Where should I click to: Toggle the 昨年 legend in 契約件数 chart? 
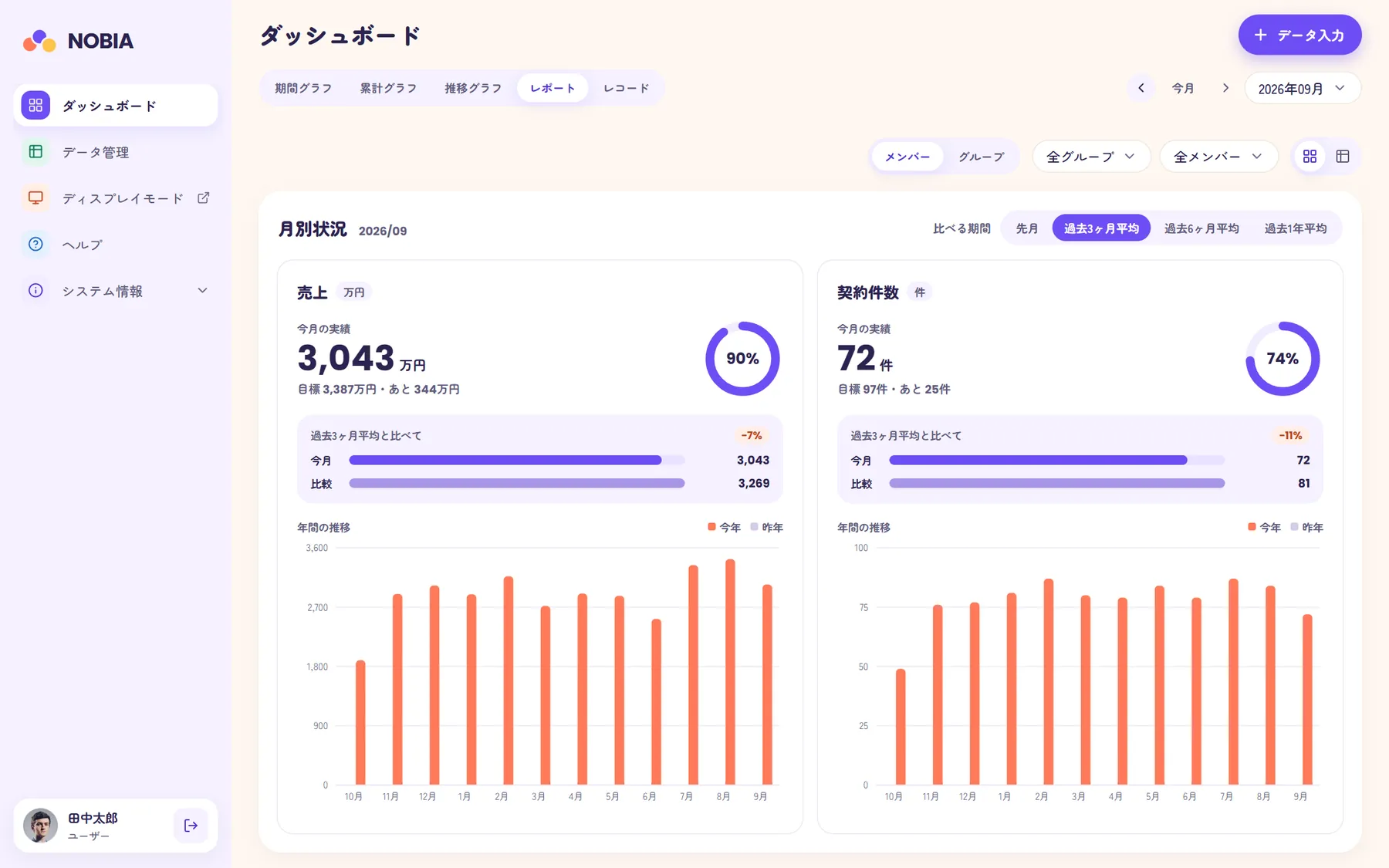pos(1306,528)
